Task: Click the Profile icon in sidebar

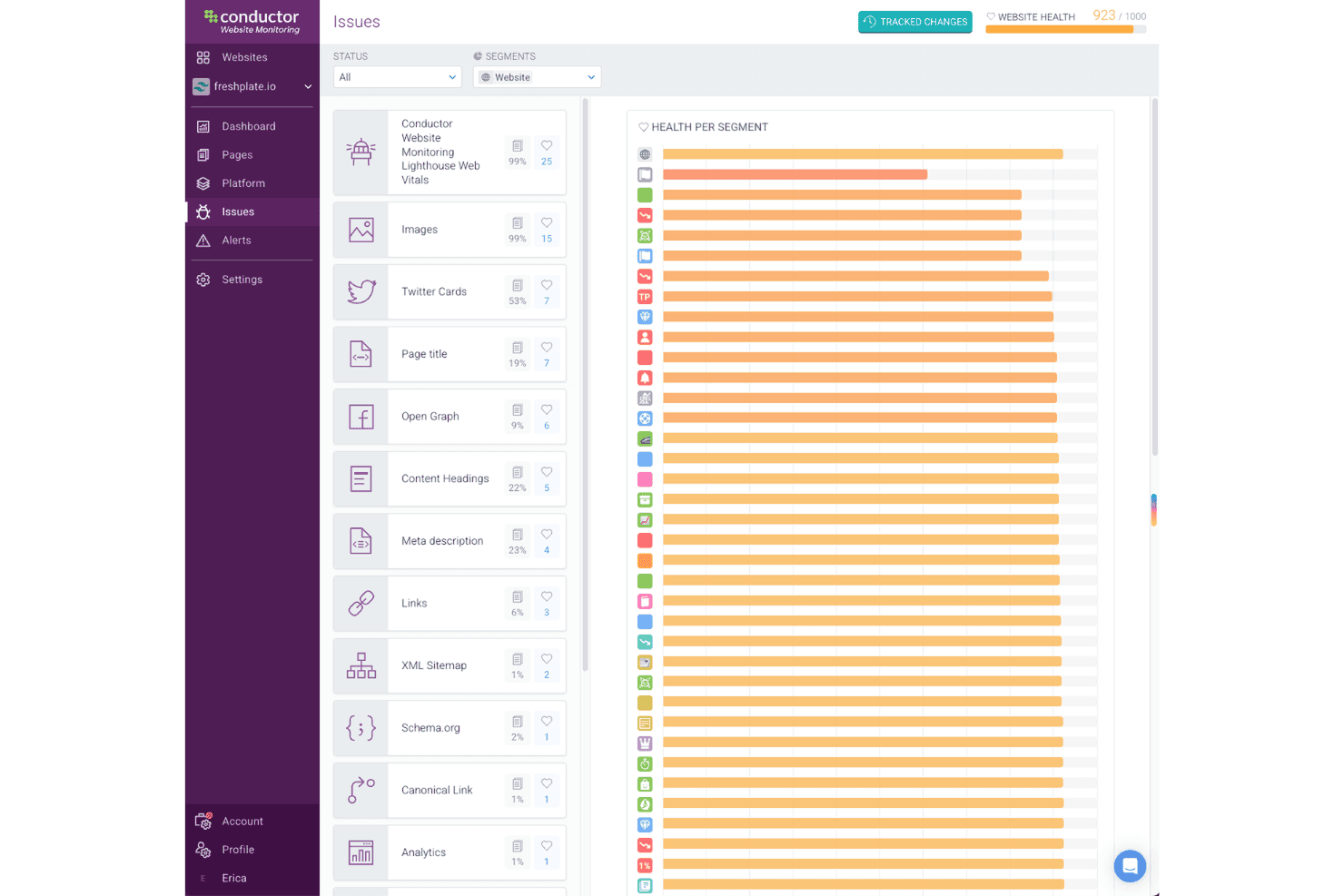Action: coord(203,850)
